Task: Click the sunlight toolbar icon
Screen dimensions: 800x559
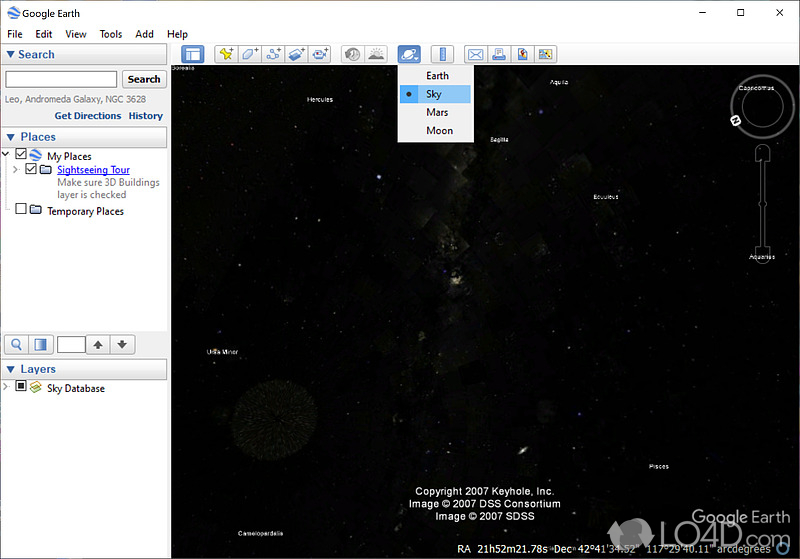Action: 376,54
